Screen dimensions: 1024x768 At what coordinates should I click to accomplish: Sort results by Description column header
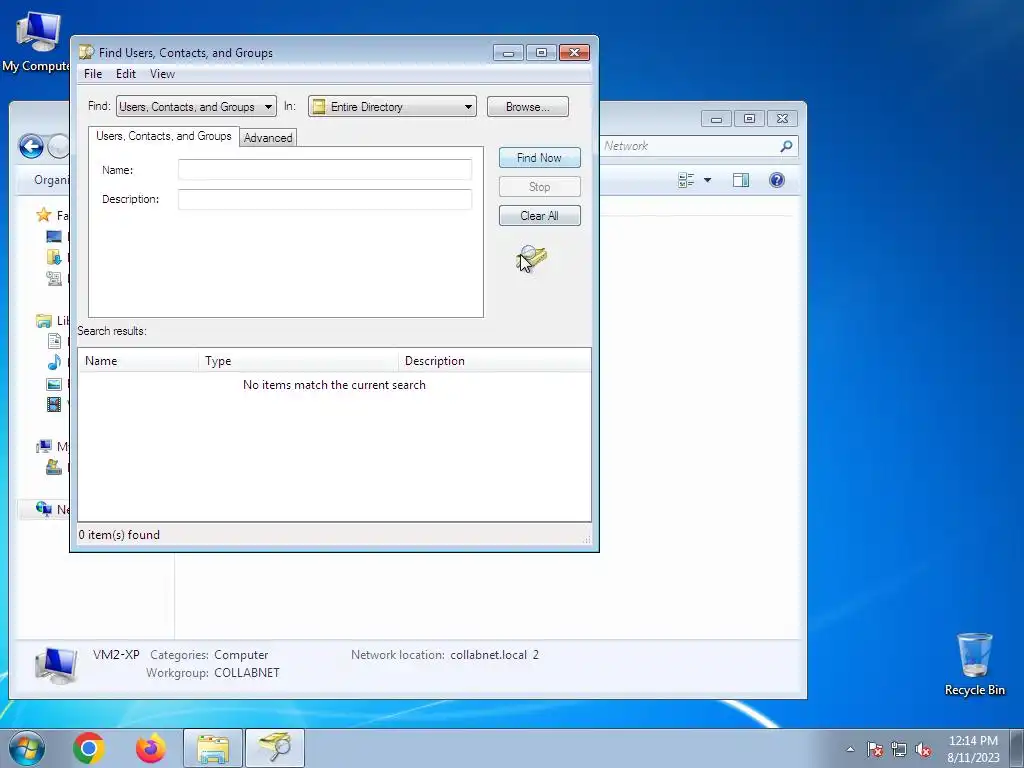[494, 360]
